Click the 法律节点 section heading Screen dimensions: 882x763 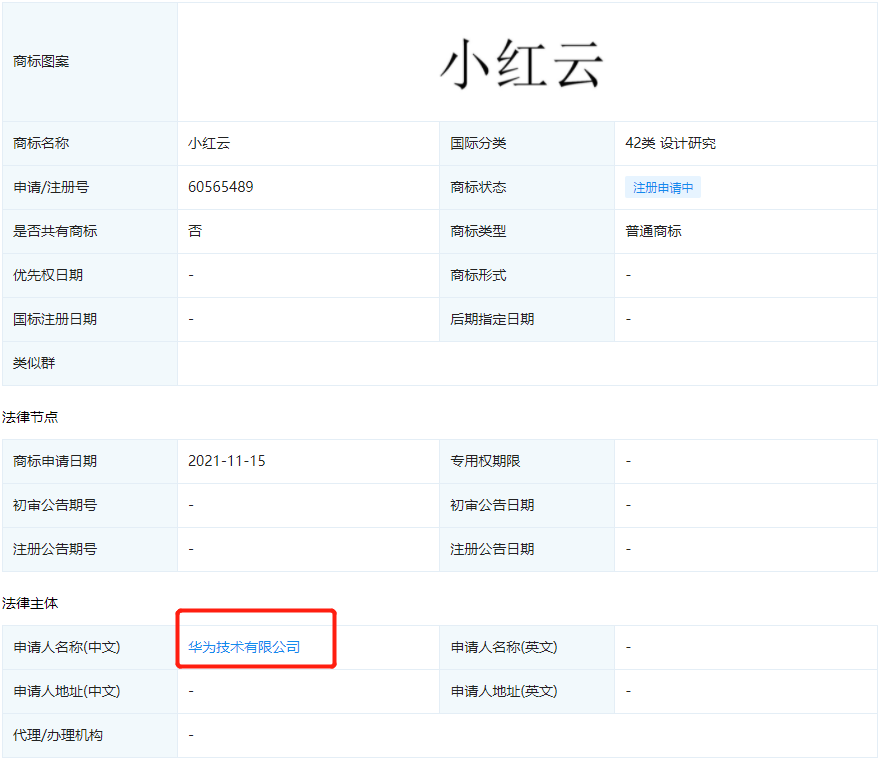[30, 417]
